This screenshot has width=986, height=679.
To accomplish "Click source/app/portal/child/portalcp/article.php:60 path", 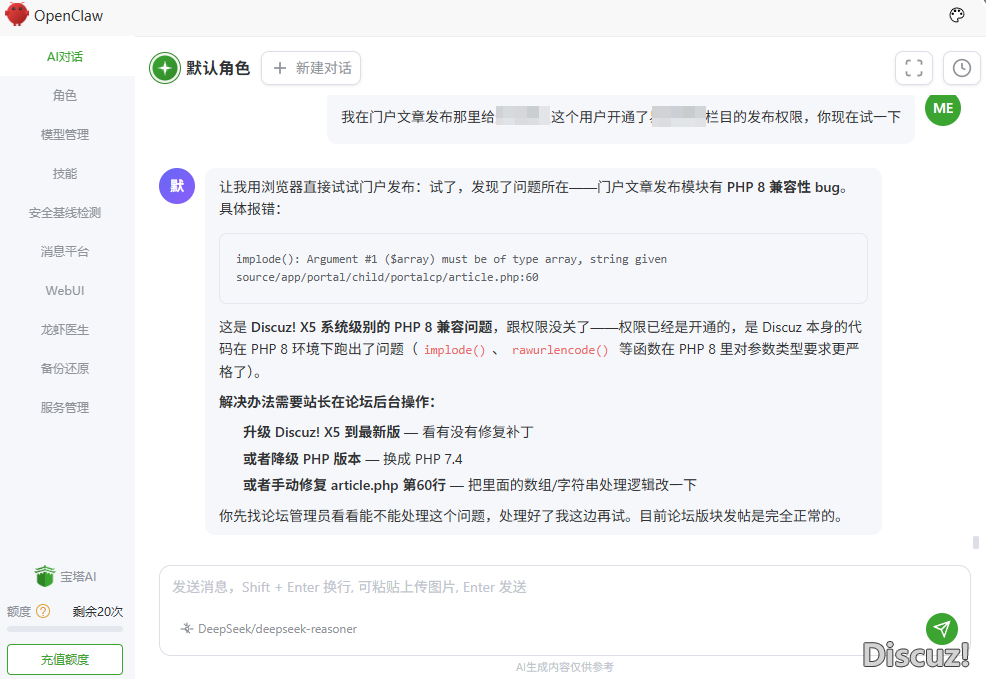I will coord(387,277).
